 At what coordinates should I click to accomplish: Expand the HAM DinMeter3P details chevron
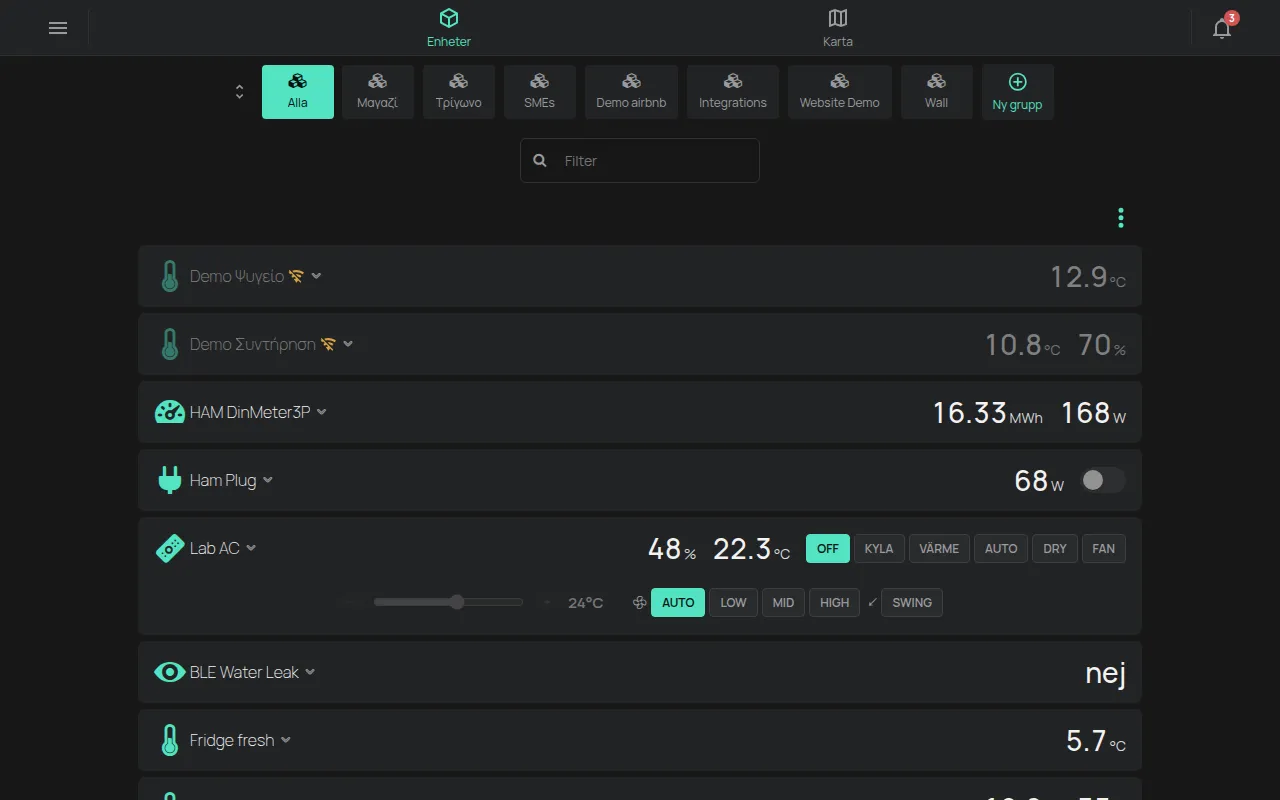pos(322,412)
